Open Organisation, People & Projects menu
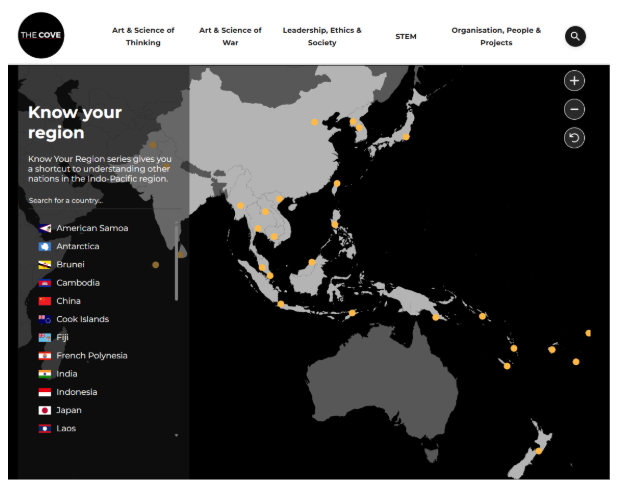The height and width of the screenshot is (488, 617). (496, 36)
